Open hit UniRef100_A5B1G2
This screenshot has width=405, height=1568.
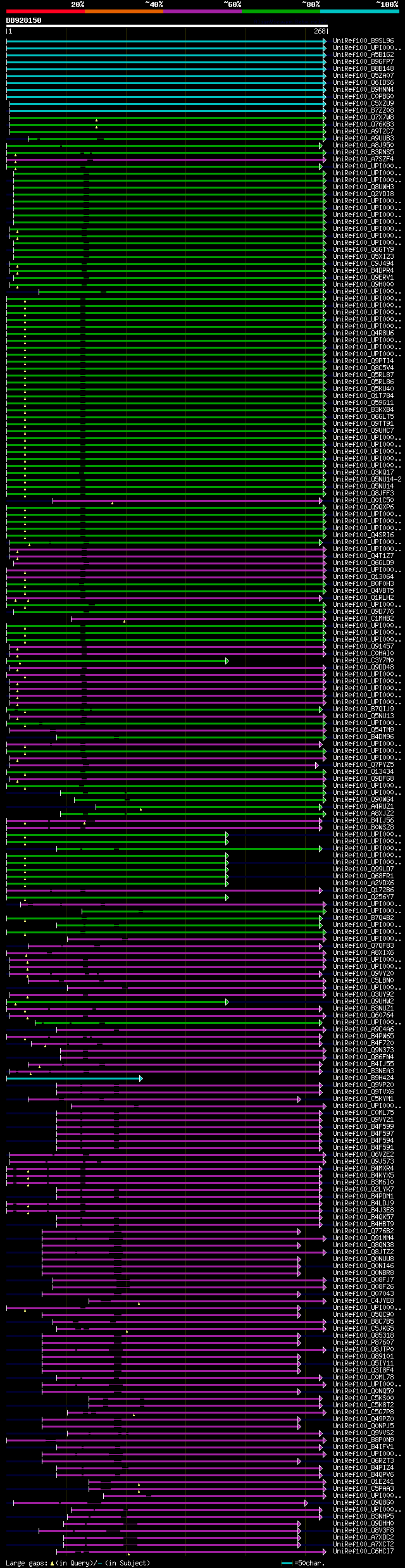pos(363,55)
